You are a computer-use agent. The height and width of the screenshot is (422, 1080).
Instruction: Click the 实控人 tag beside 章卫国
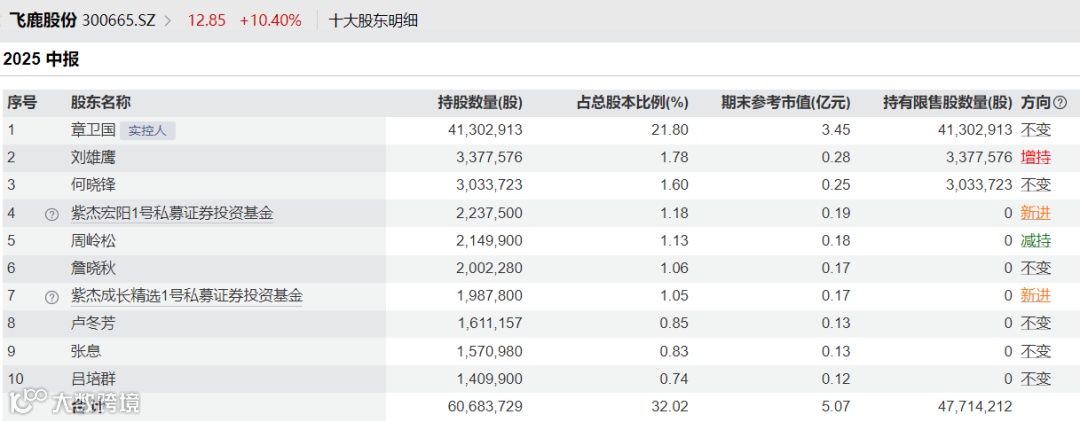click(147, 131)
